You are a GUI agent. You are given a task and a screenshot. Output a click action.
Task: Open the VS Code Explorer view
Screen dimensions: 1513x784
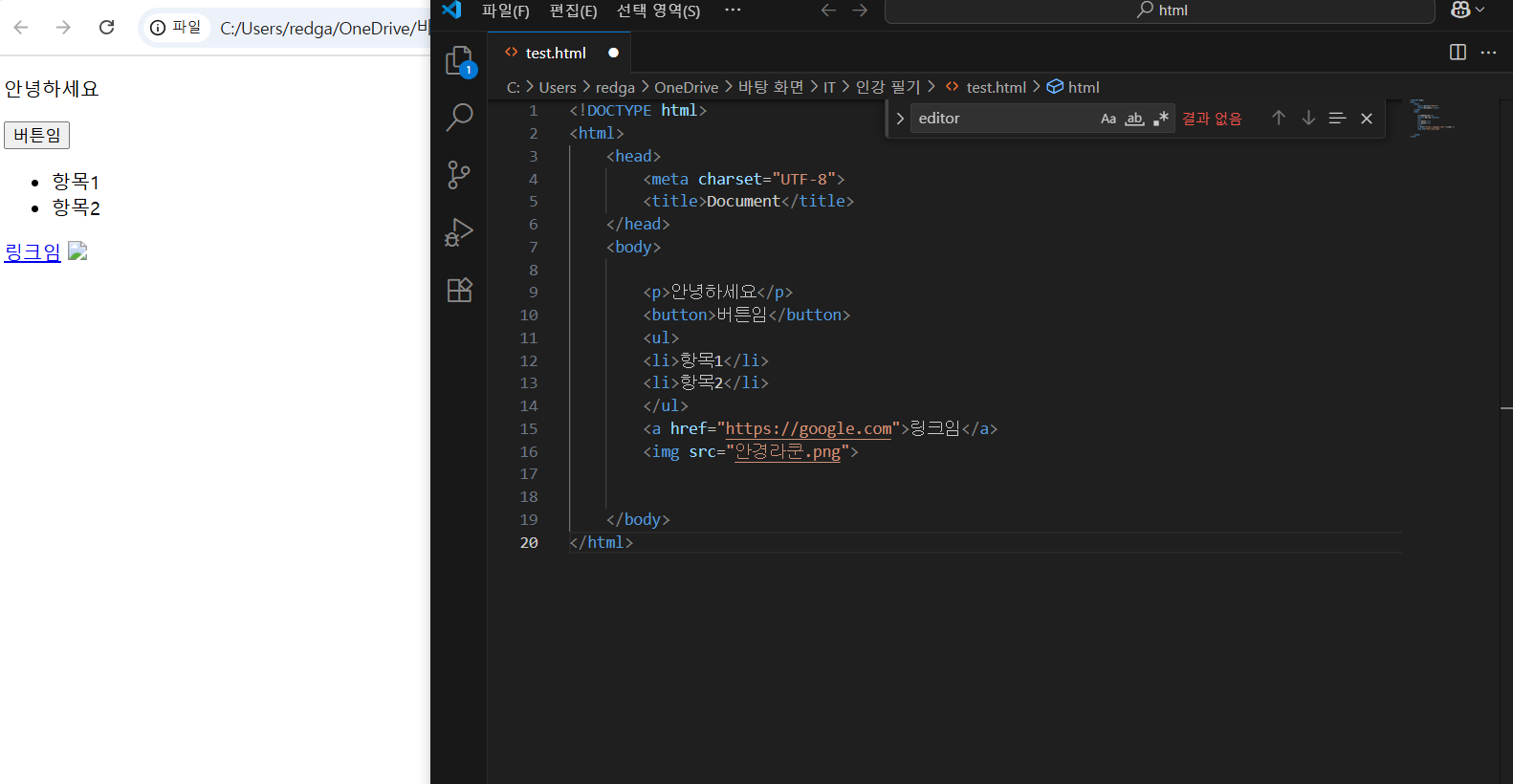click(x=459, y=61)
